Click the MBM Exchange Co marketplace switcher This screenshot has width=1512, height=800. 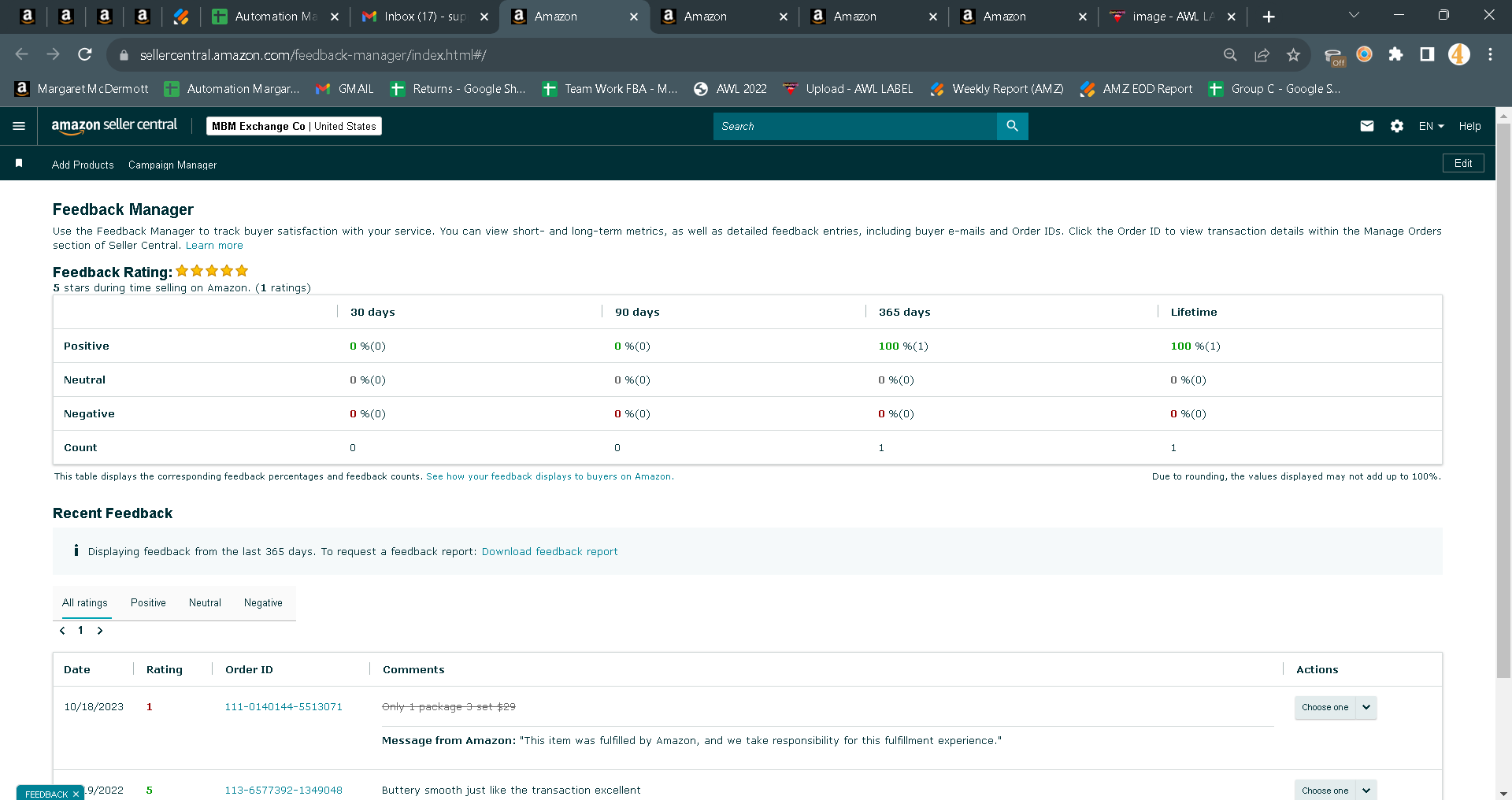point(294,126)
